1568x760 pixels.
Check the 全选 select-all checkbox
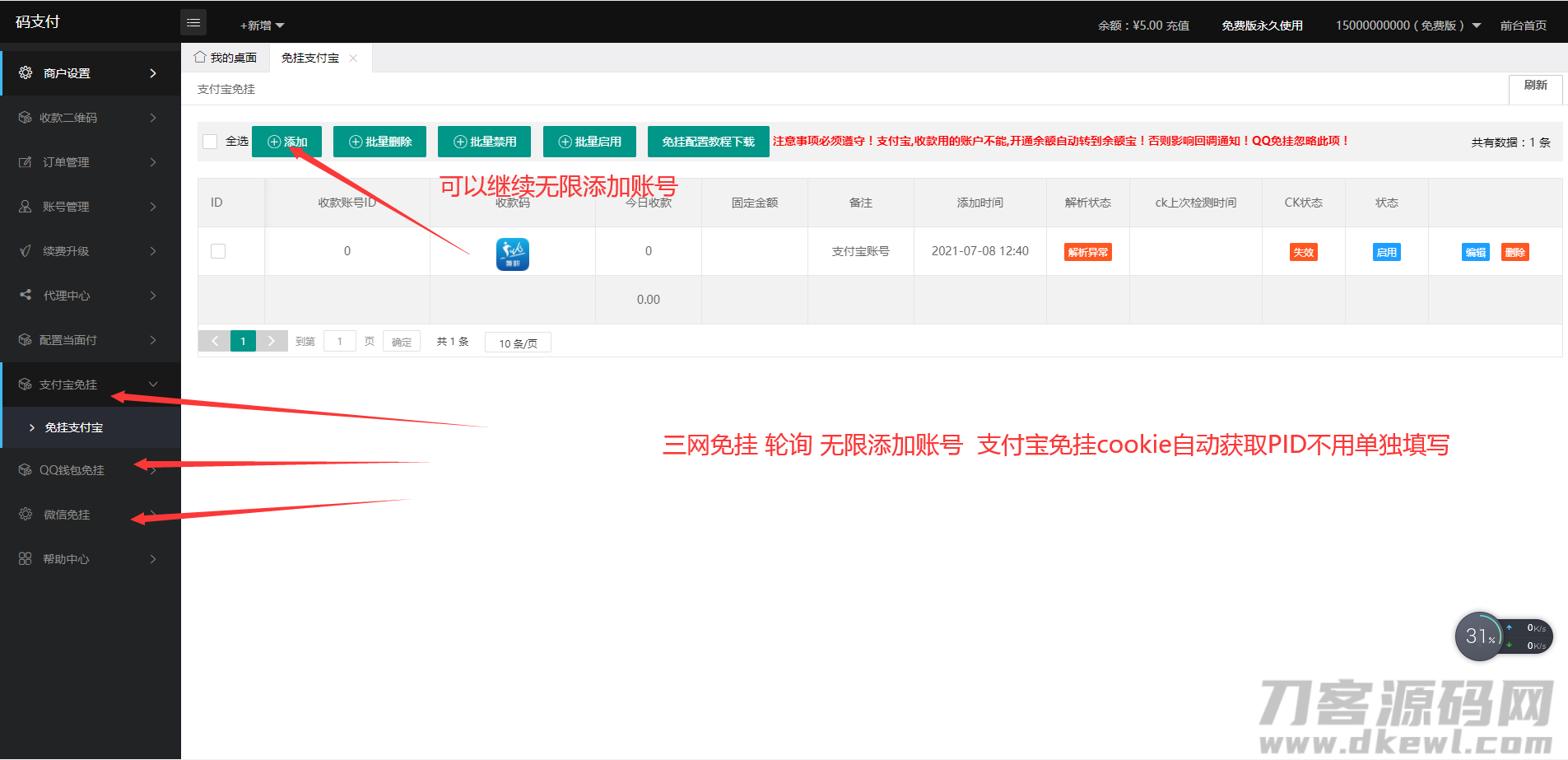(210, 142)
